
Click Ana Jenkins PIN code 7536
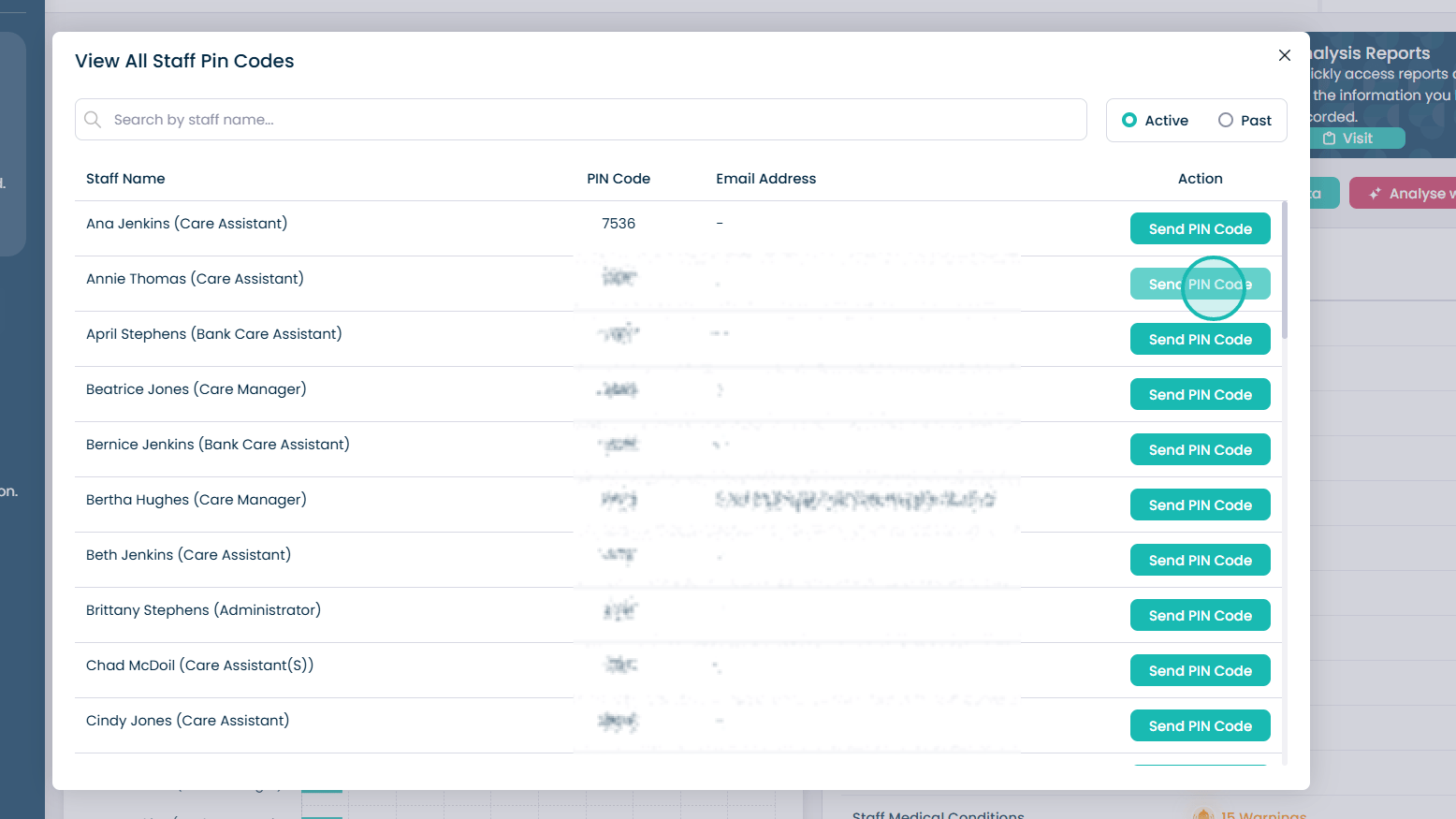coord(619,224)
